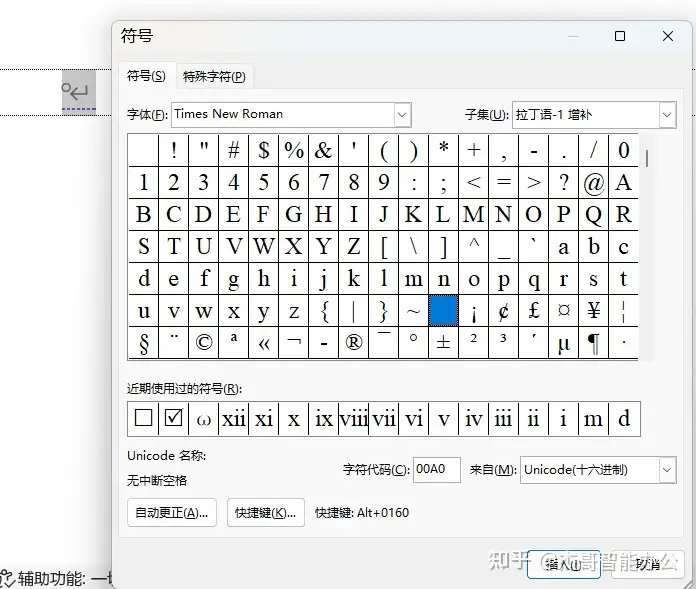
Task: Choose the hash # symbol
Action: (x=233, y=150)
